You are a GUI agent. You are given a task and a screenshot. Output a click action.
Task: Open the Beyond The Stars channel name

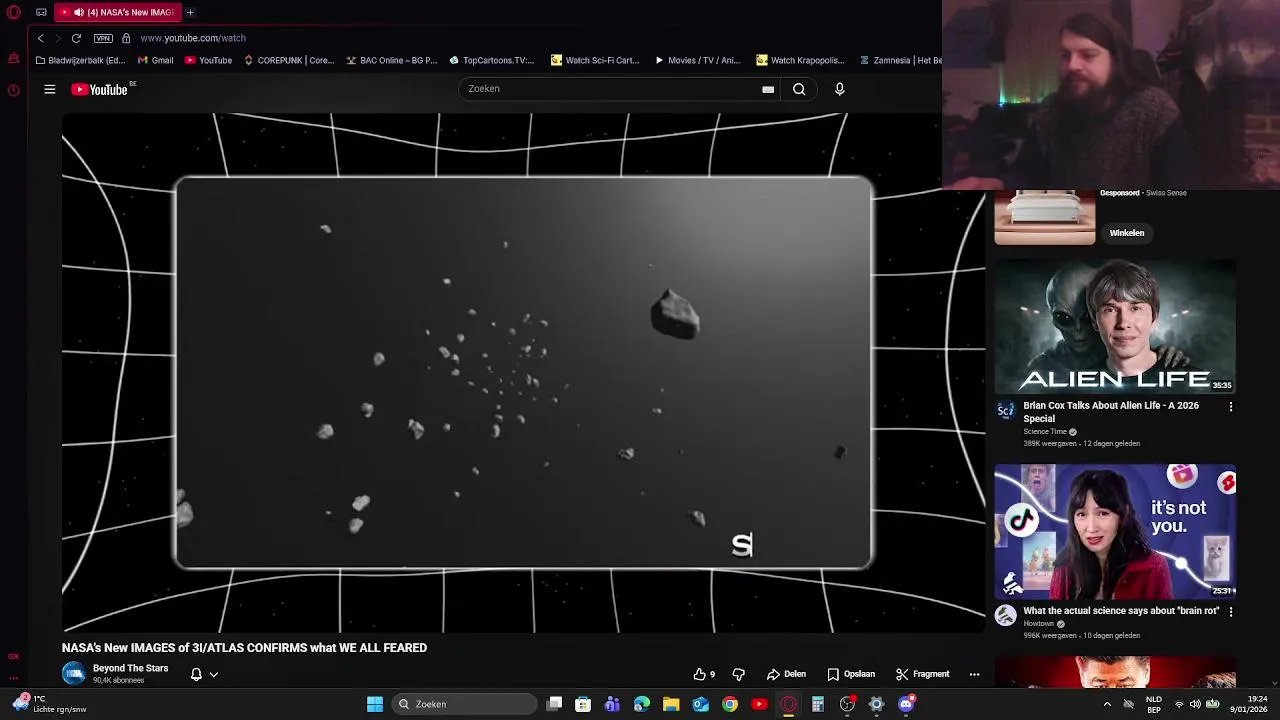[x=130, y=668]
